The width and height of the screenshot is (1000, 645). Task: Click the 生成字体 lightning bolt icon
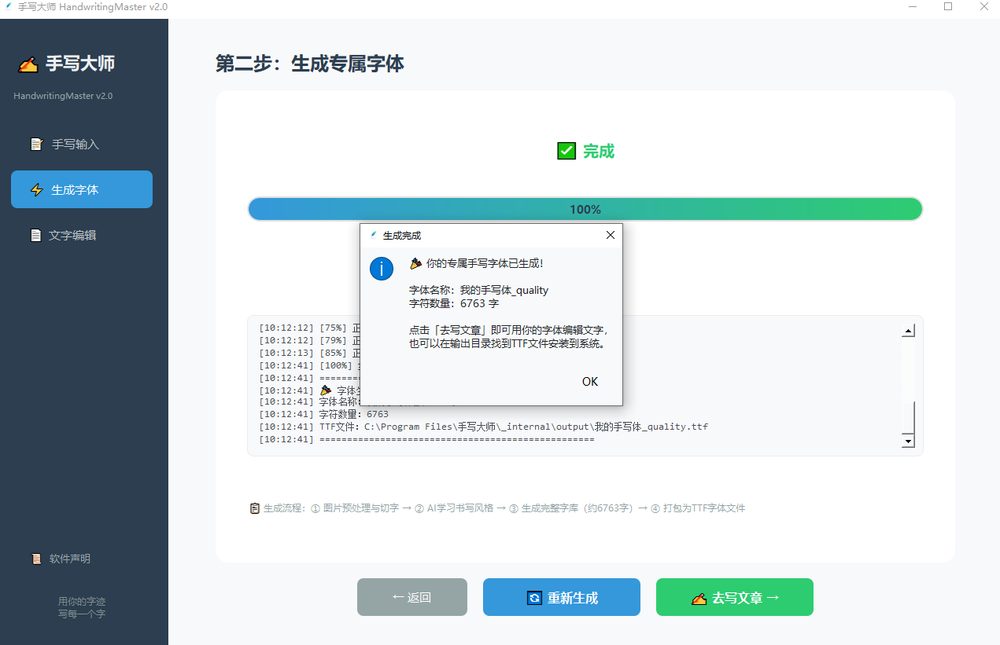(37, 189)
